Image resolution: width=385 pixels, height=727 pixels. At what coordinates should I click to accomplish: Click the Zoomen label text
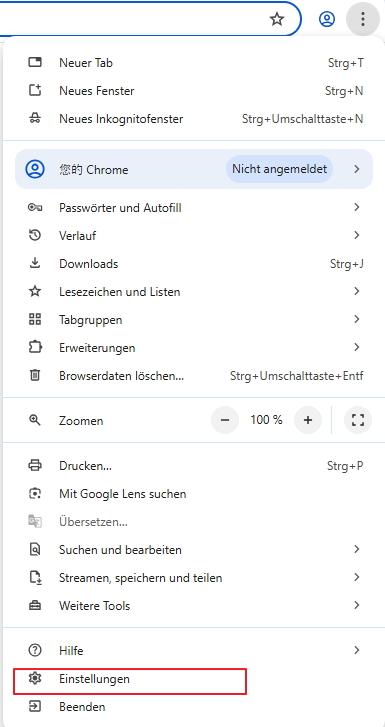point(81,421)
